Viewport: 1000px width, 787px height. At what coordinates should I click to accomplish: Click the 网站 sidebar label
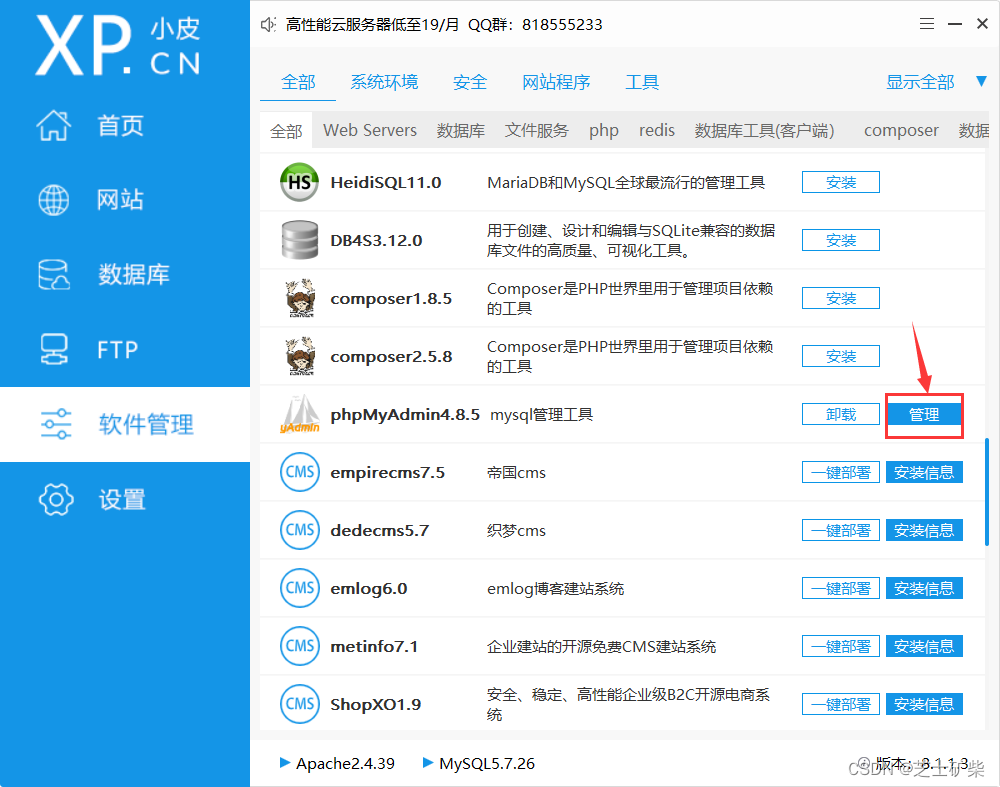click(121, 200)
